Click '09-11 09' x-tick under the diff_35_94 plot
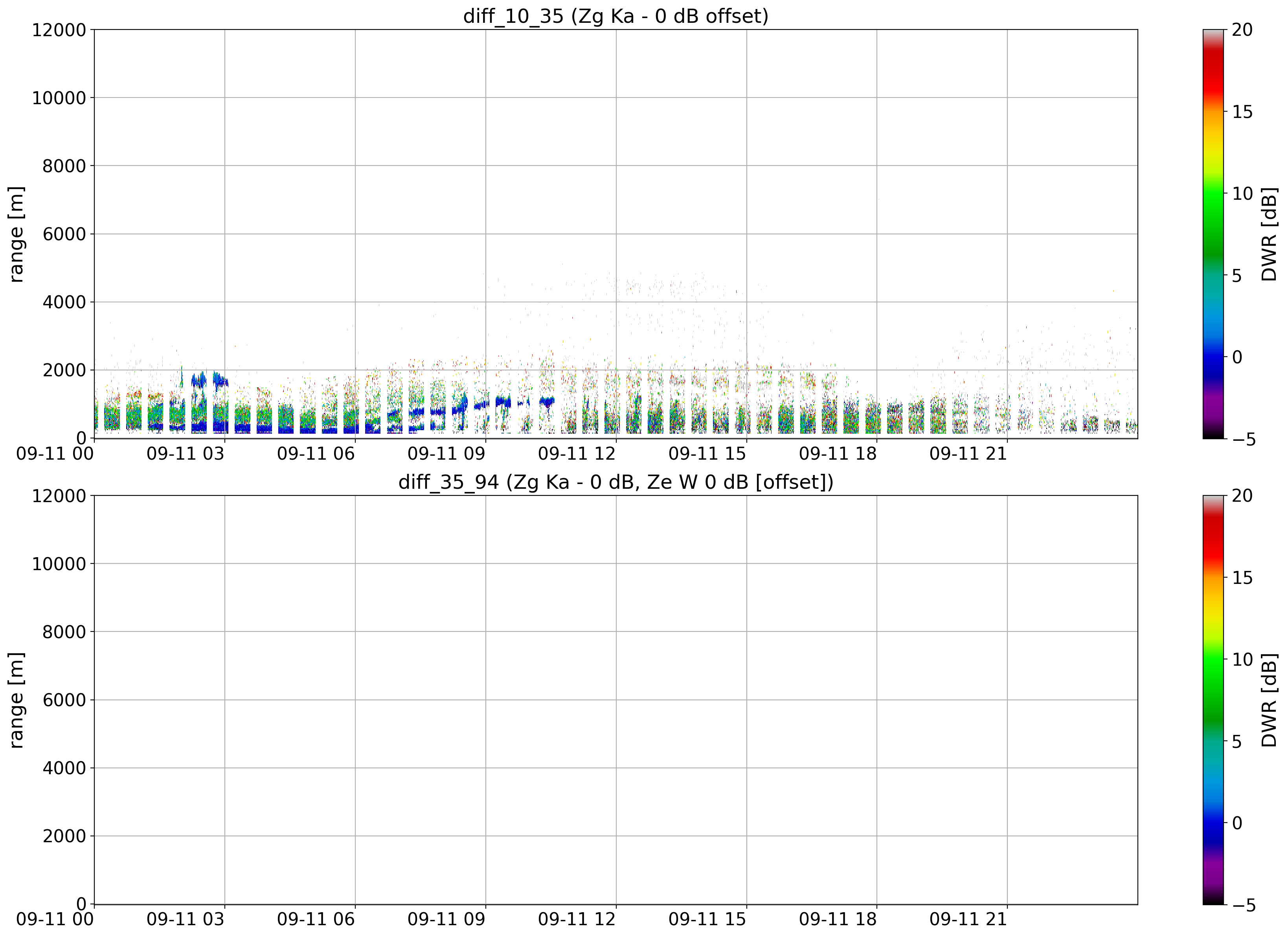This screenshot has height=937, width=1288. coord(446,919)
